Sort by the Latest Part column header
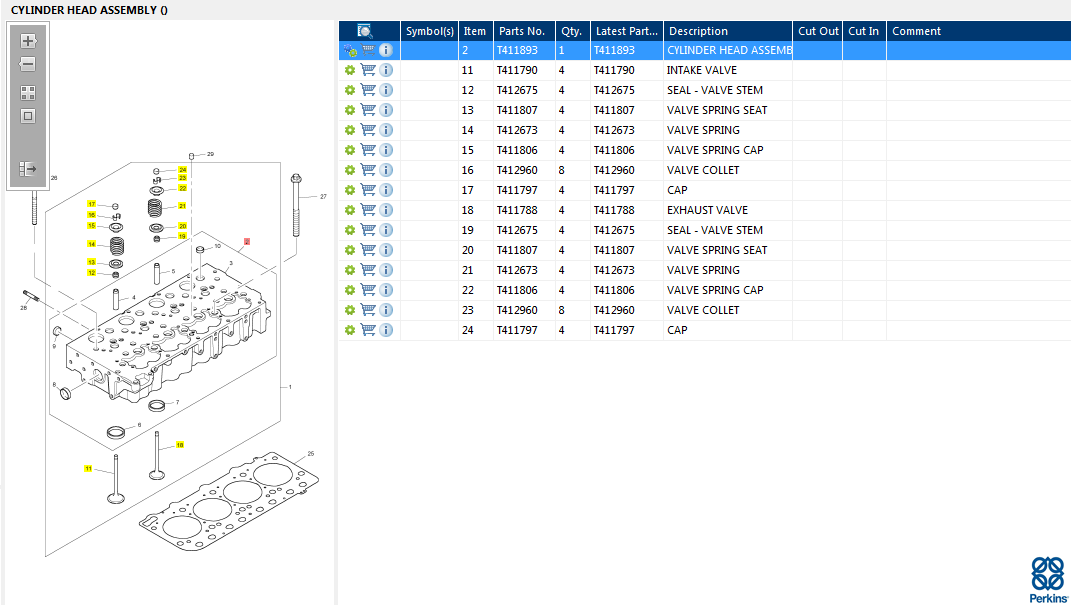1071x605 pixels. pyautogui.click(x=627, y=31)
